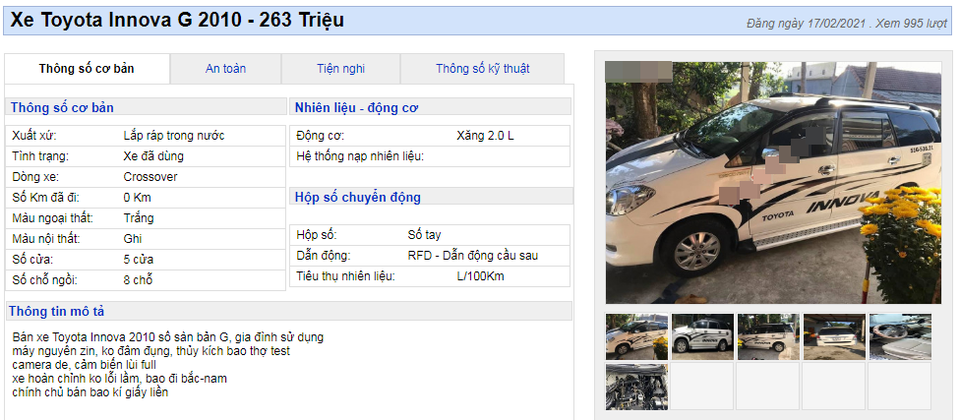The image size is (960, 420).
Task: Click description line máy nguyên zin, ko đâm đụng
Action: click(x=151, y=351)
